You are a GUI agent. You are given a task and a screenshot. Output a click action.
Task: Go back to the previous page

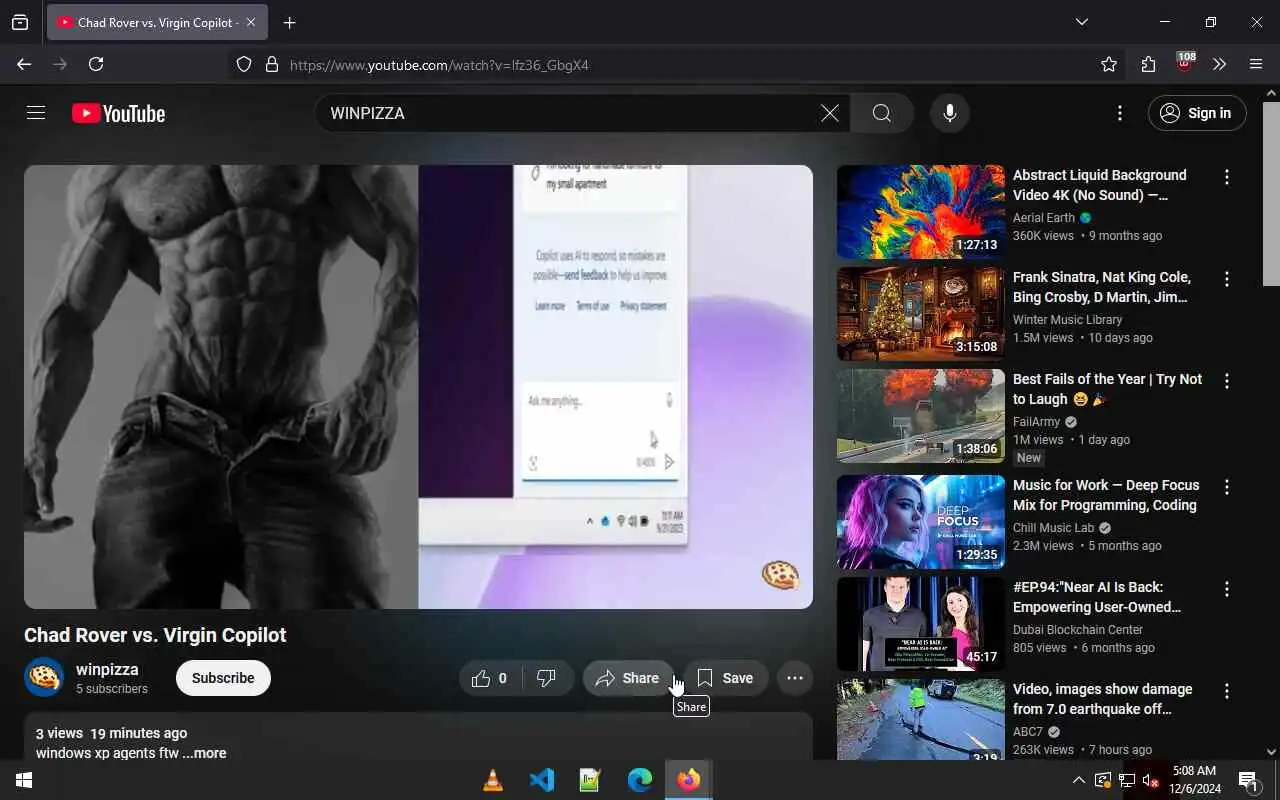(24, 64)
